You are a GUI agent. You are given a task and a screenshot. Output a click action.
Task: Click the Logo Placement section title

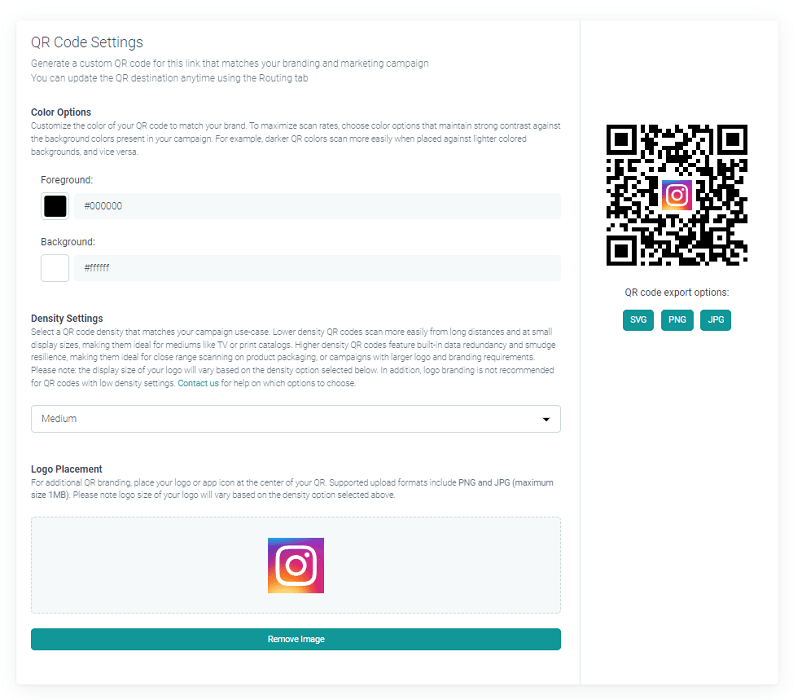pyautogui.click(x=66, y=469)
